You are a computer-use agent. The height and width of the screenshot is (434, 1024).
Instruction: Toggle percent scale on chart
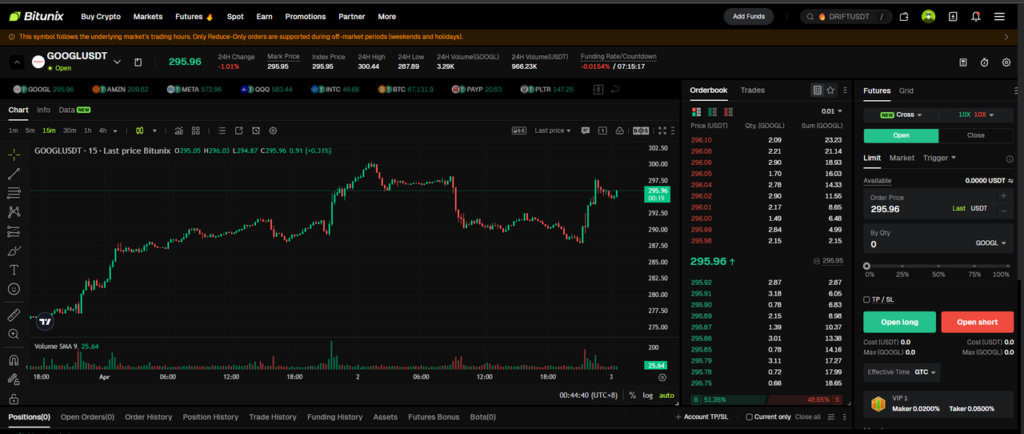point(632,395)
